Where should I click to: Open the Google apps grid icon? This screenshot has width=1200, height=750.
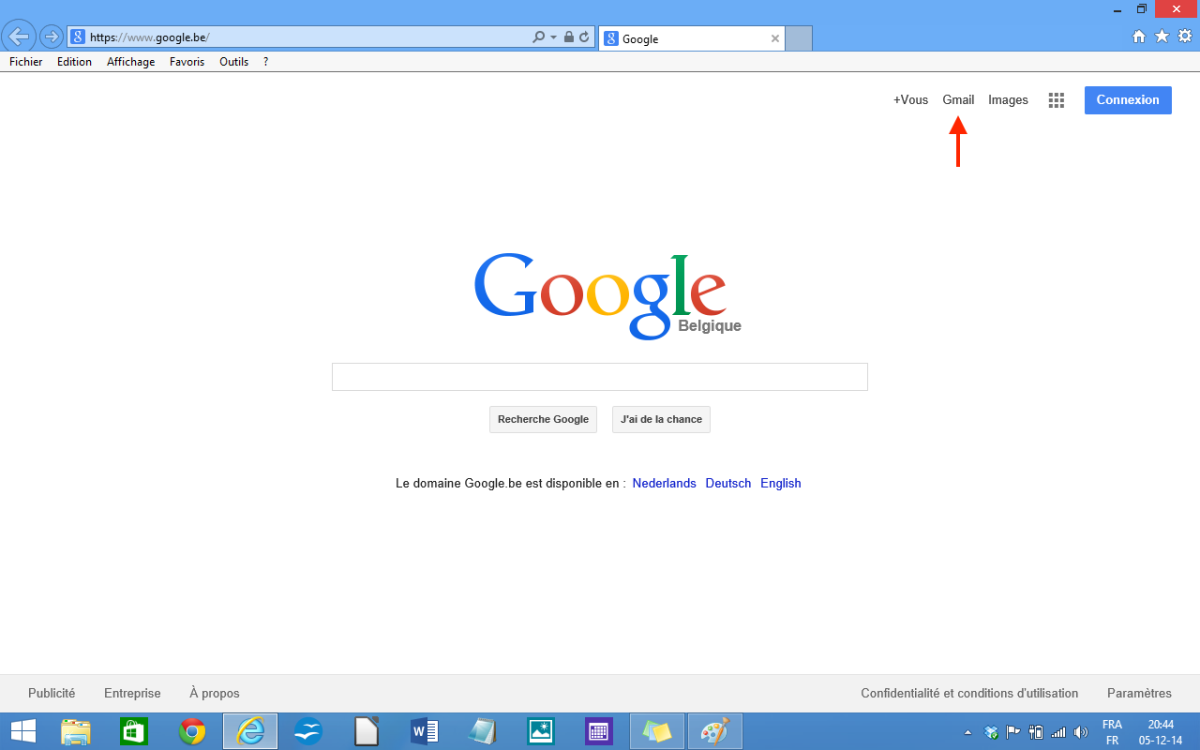(x=1056, y=100)
